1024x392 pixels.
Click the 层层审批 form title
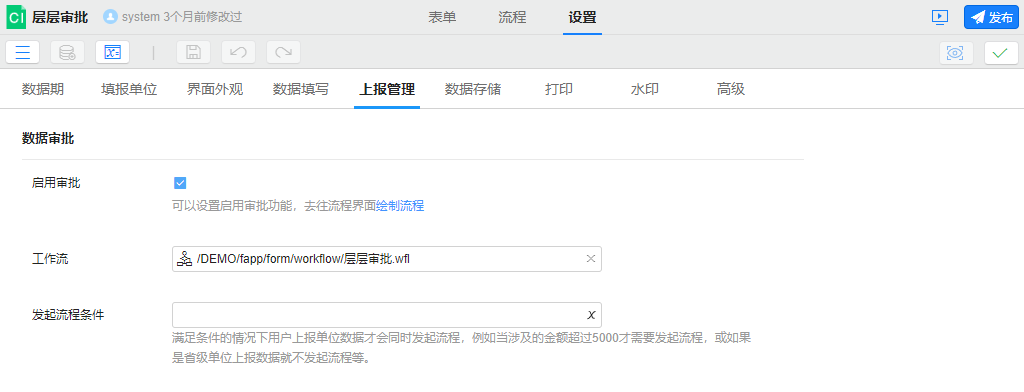click(59, 18)
